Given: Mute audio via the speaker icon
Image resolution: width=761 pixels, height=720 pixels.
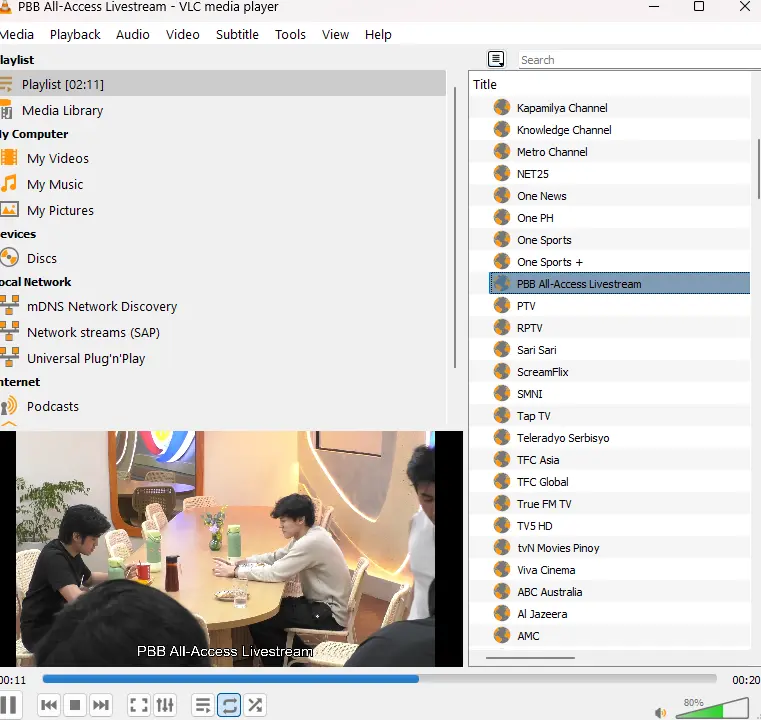Looking at the screenshot, I should point(660,712).
